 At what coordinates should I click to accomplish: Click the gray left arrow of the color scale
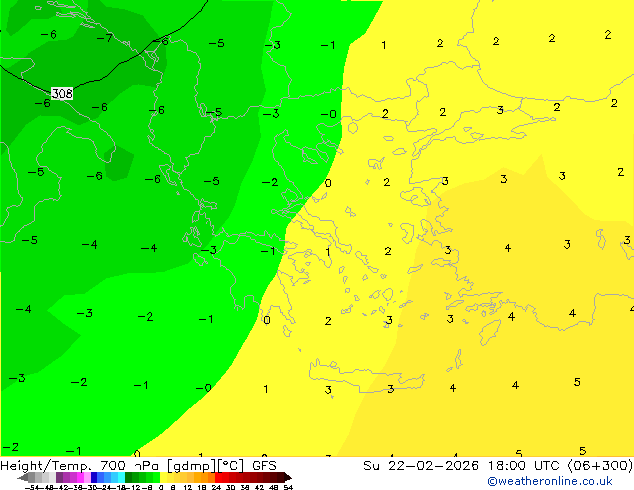pyautogui.click(x=23, y=477)
